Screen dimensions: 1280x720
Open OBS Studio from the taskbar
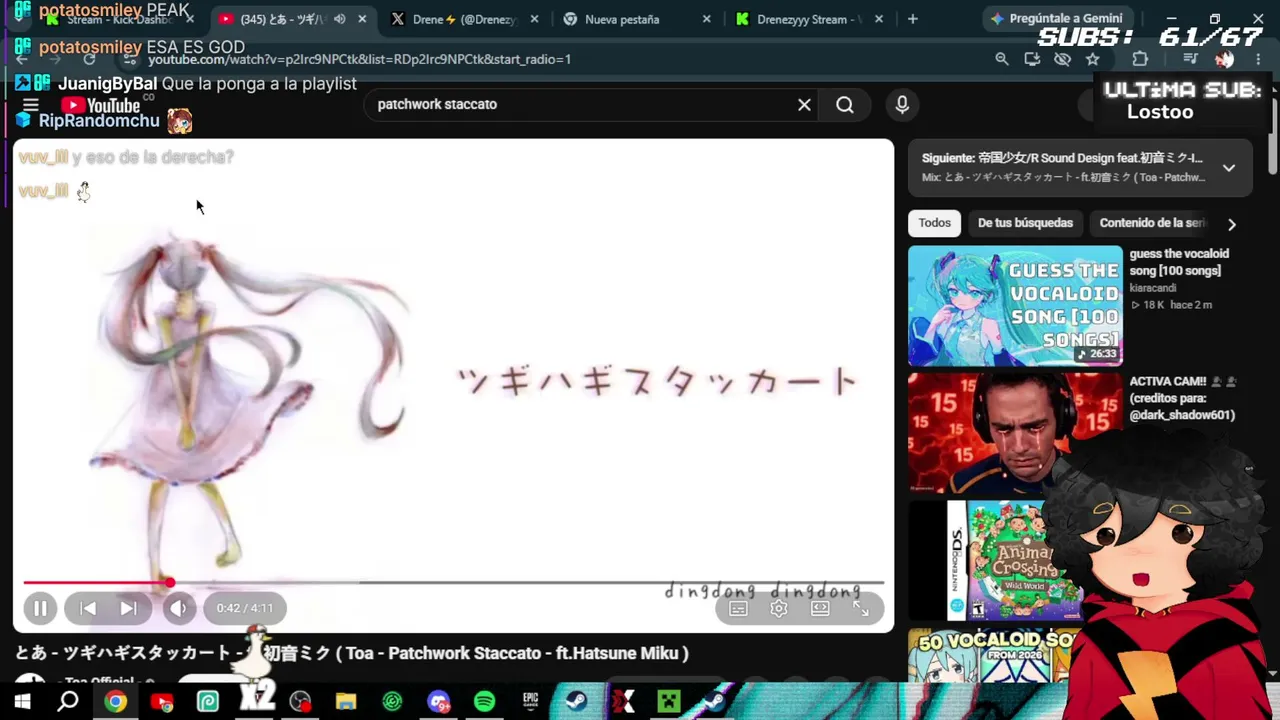click(300, 701)
